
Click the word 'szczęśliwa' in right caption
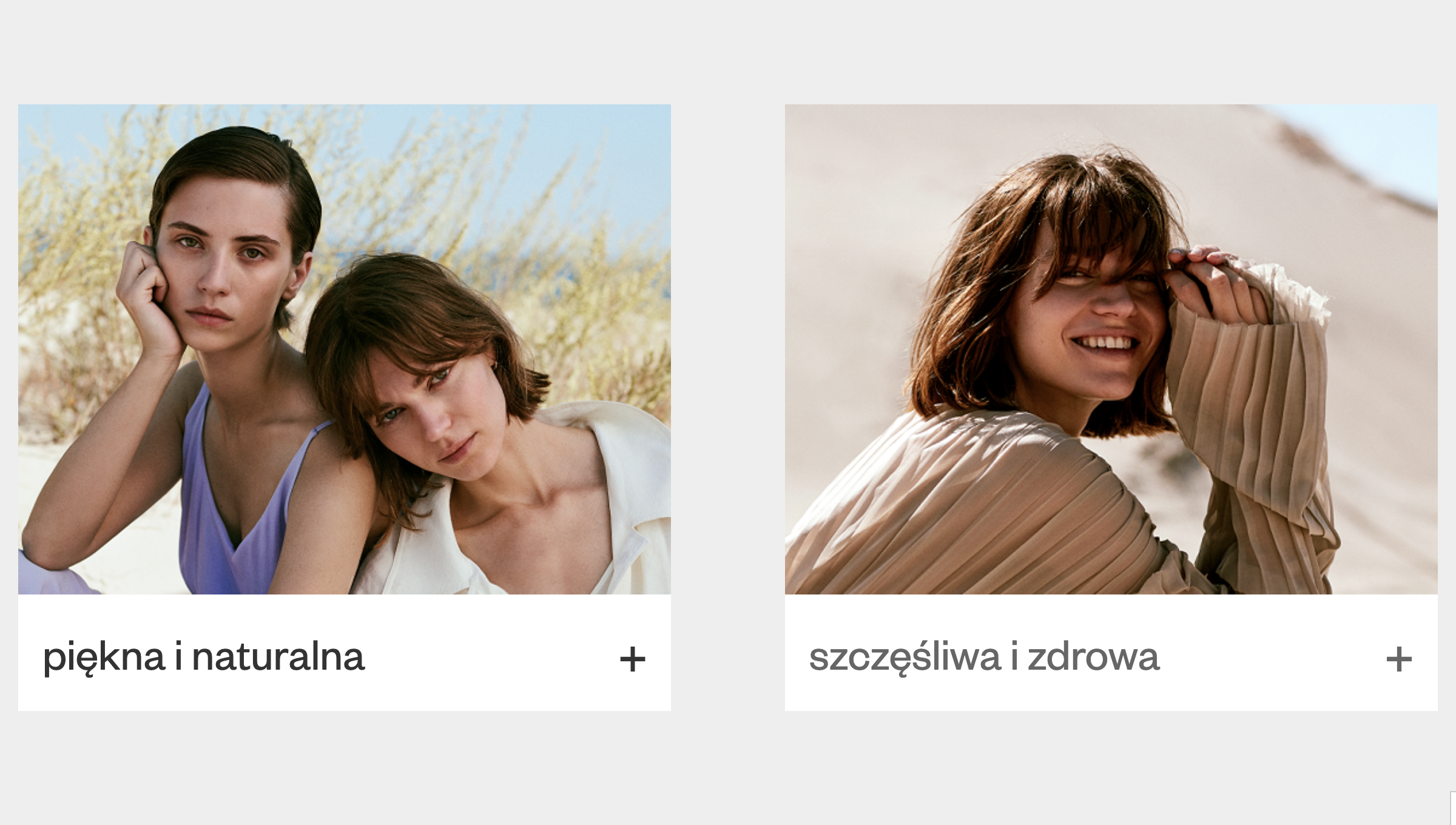point(905,658)
